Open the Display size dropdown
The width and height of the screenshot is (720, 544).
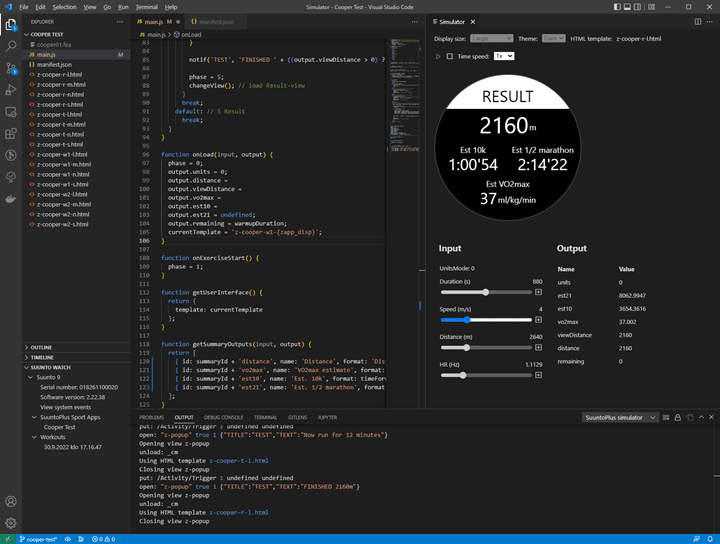pyautogui.click(x=491, y=39)
